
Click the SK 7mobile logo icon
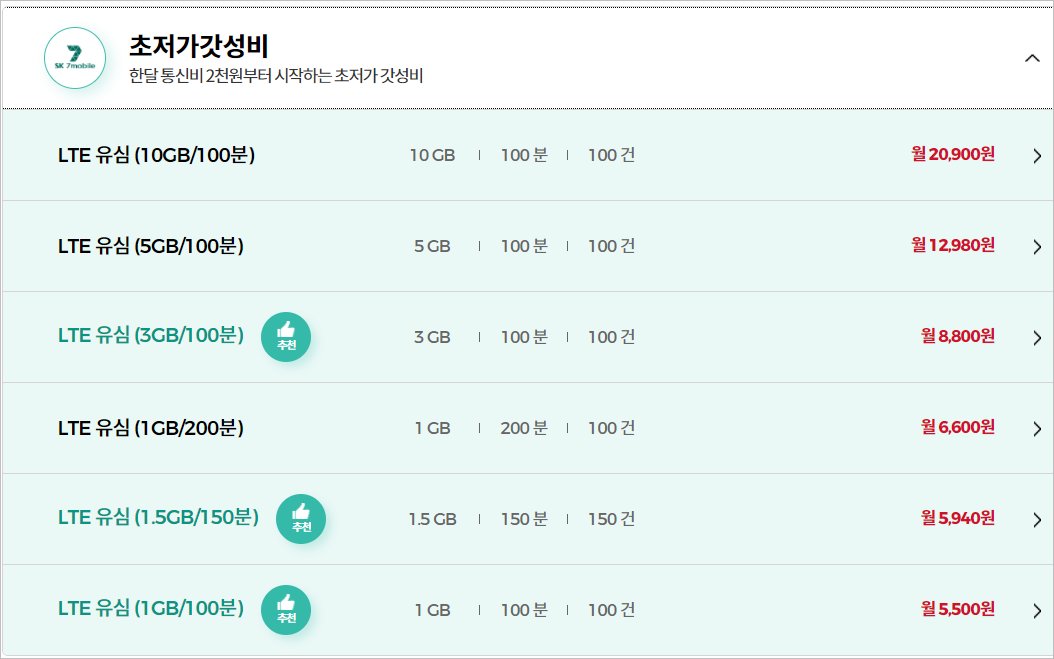pyautogui.click(x=75, y=58)
